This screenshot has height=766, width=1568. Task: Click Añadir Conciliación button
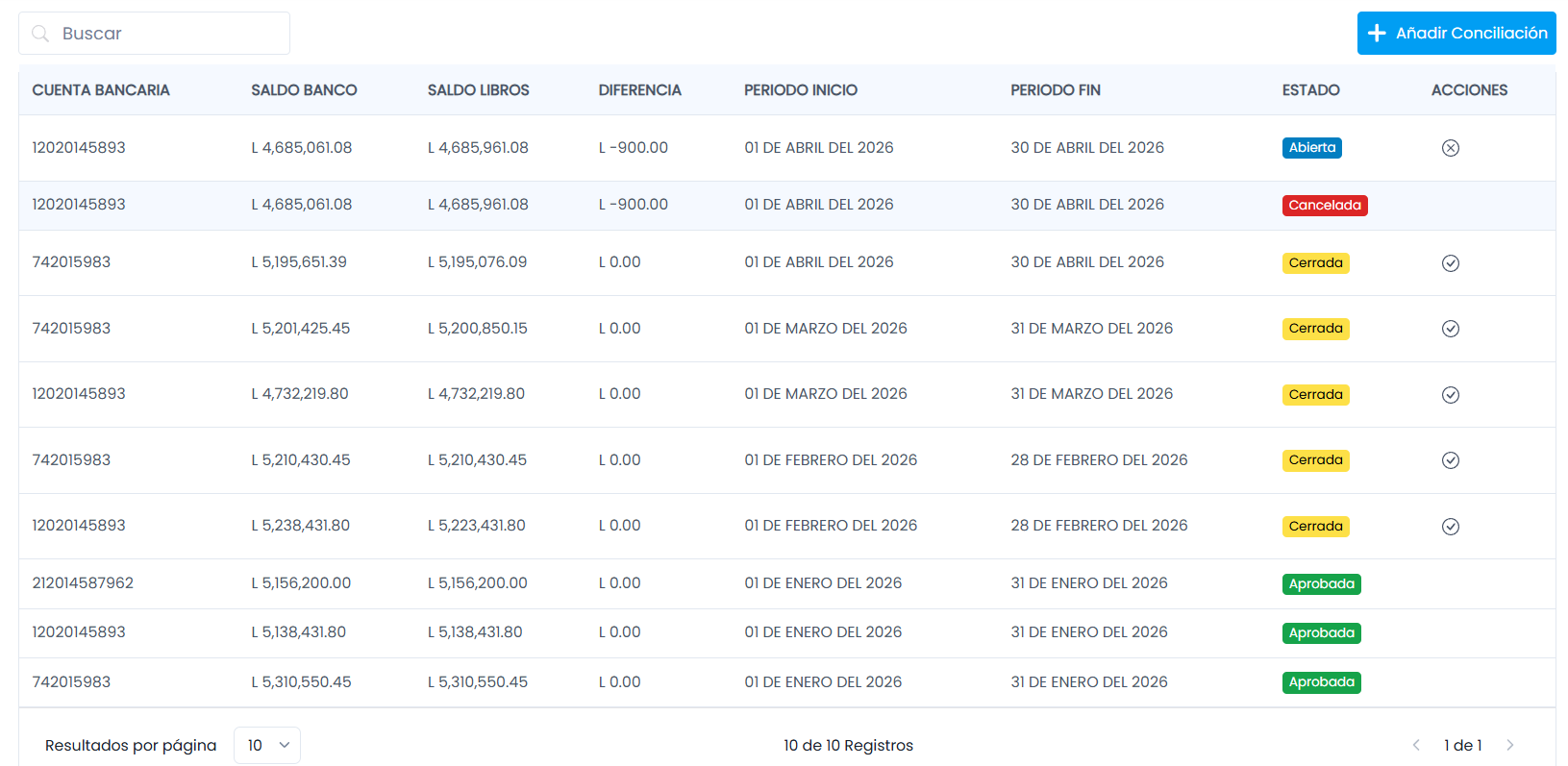1456,34
